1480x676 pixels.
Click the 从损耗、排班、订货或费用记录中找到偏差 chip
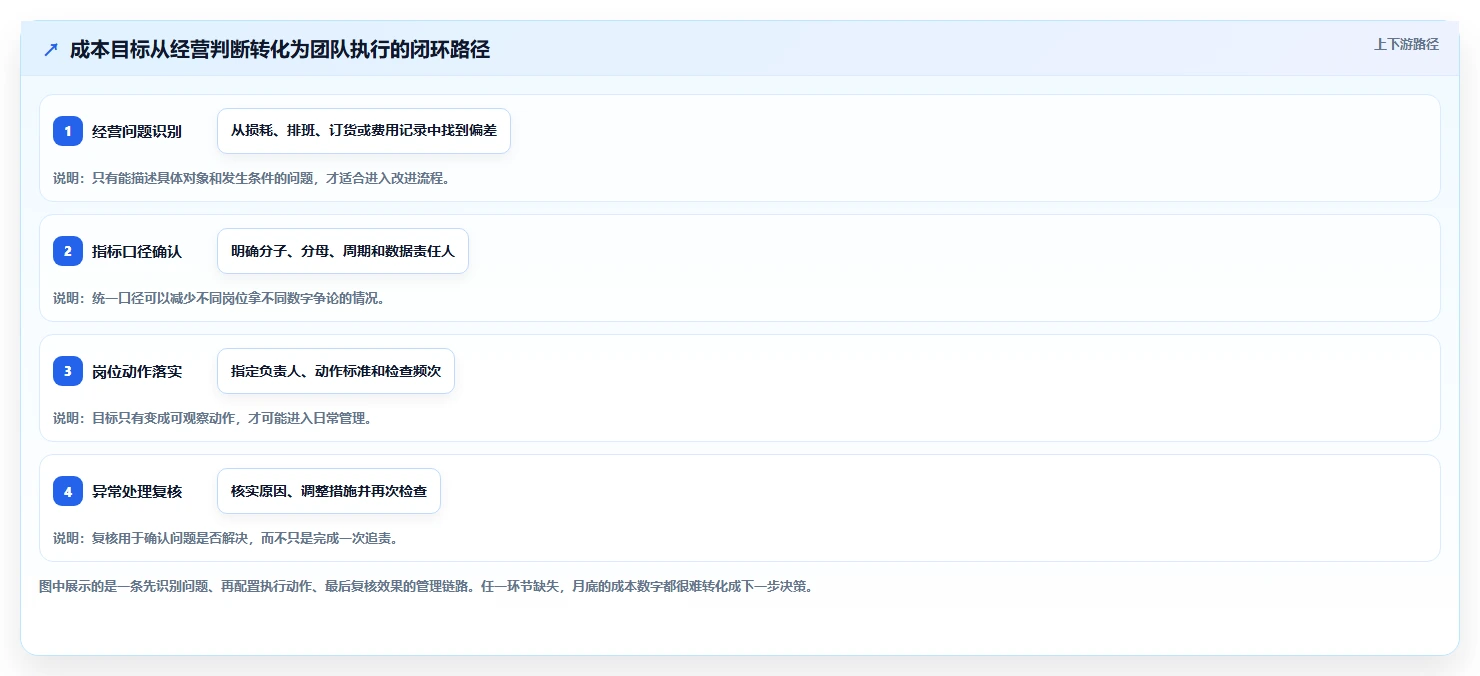364,131
